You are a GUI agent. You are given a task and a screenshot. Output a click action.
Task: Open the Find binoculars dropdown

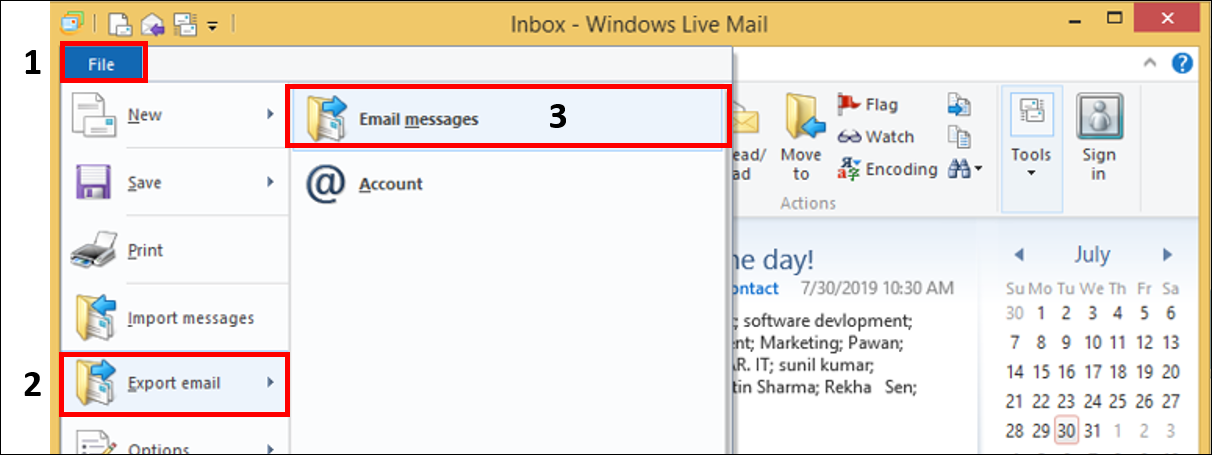965,169
